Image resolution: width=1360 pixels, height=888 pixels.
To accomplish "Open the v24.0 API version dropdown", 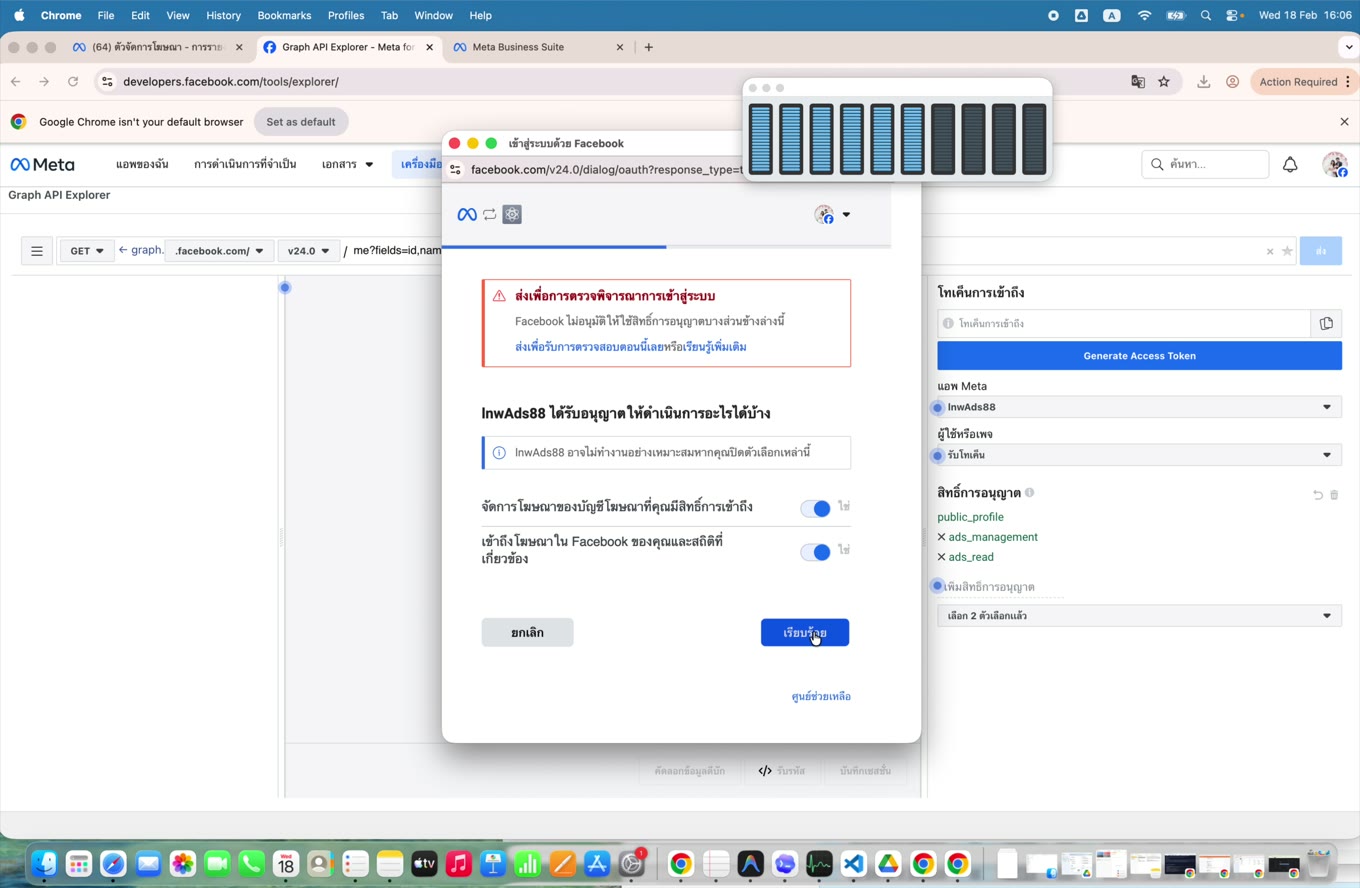I will point(308,251).
